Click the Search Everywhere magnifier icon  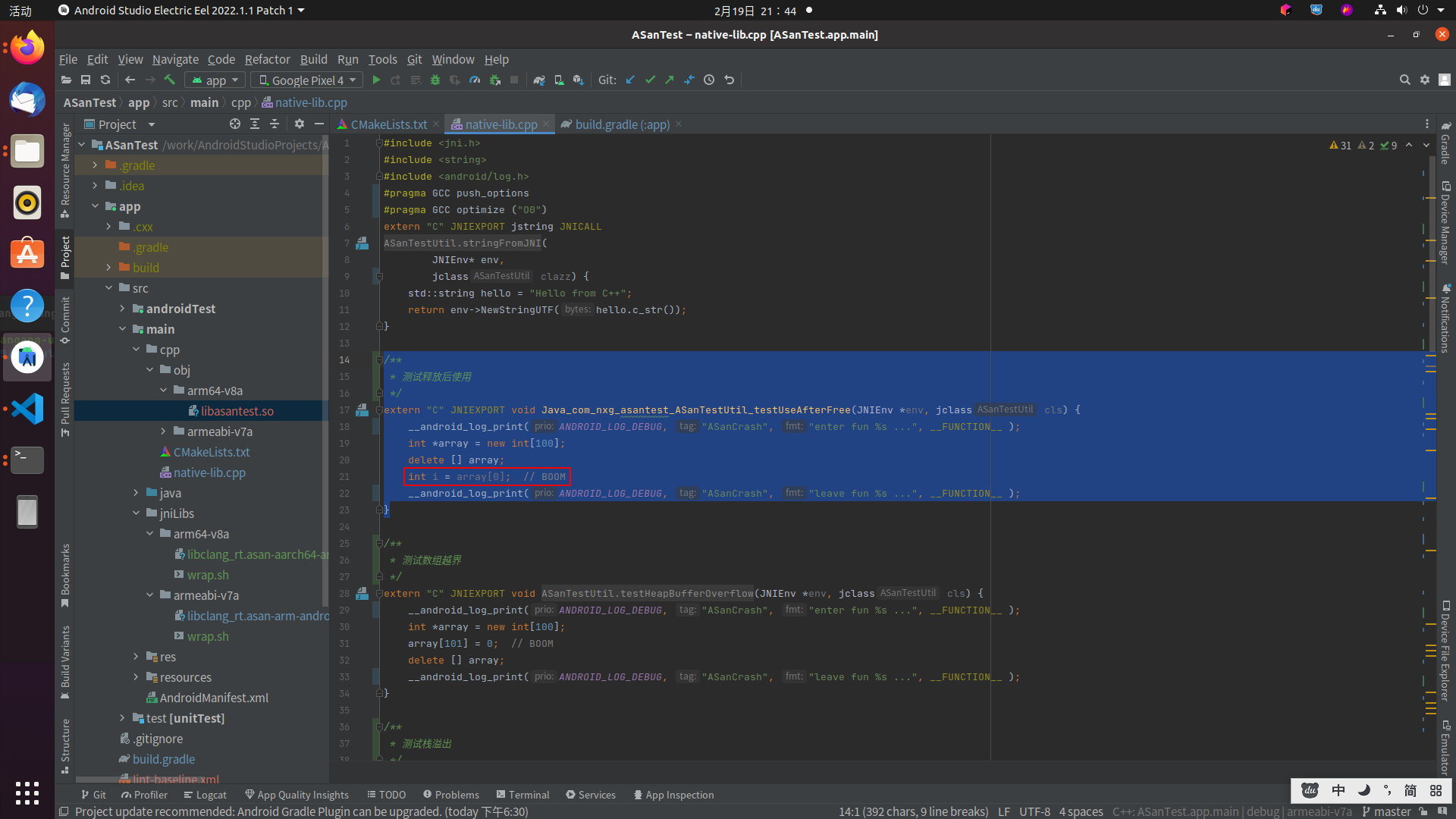[1404, 80]
